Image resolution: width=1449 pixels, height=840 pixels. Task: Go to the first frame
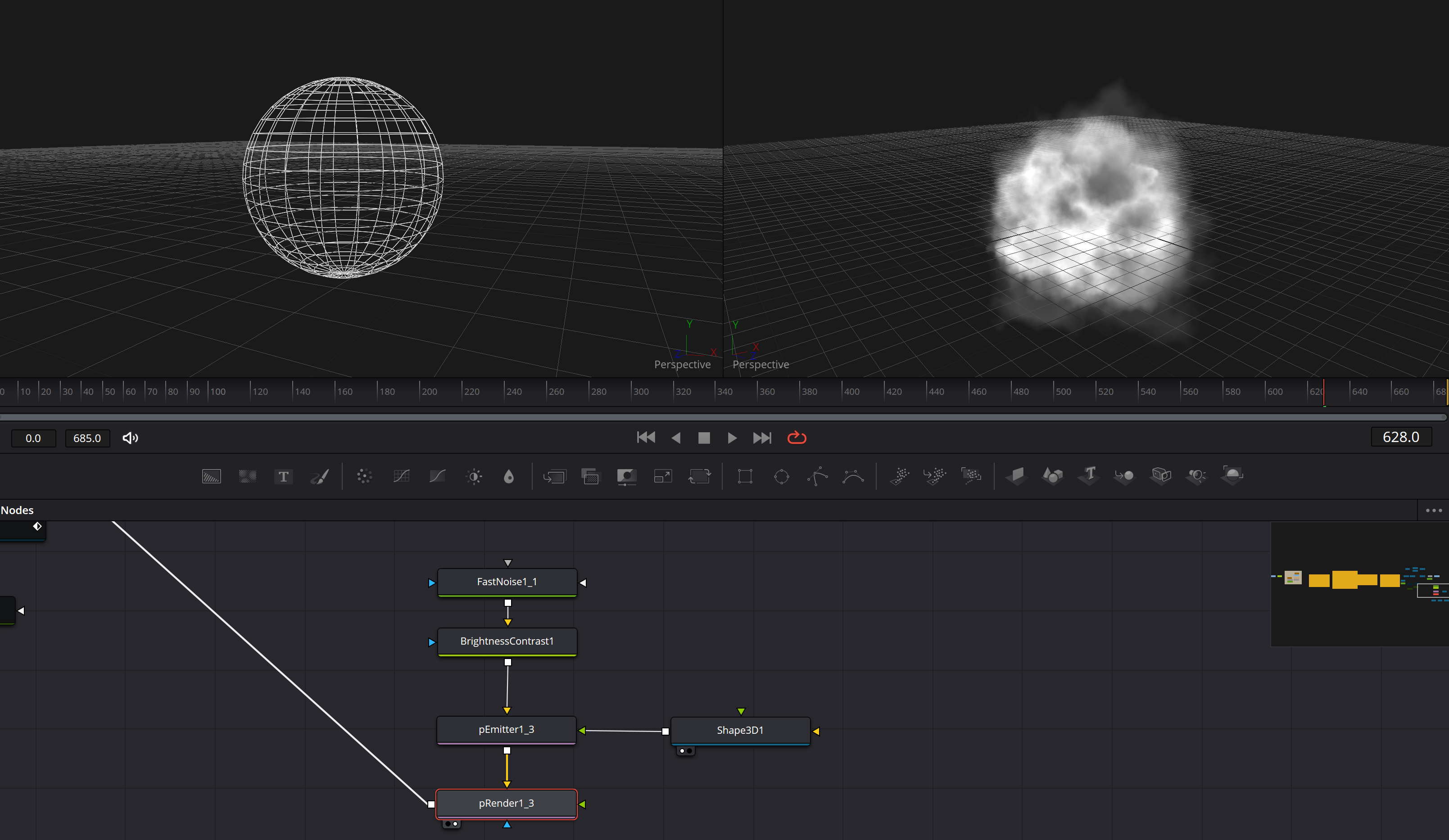646,438
